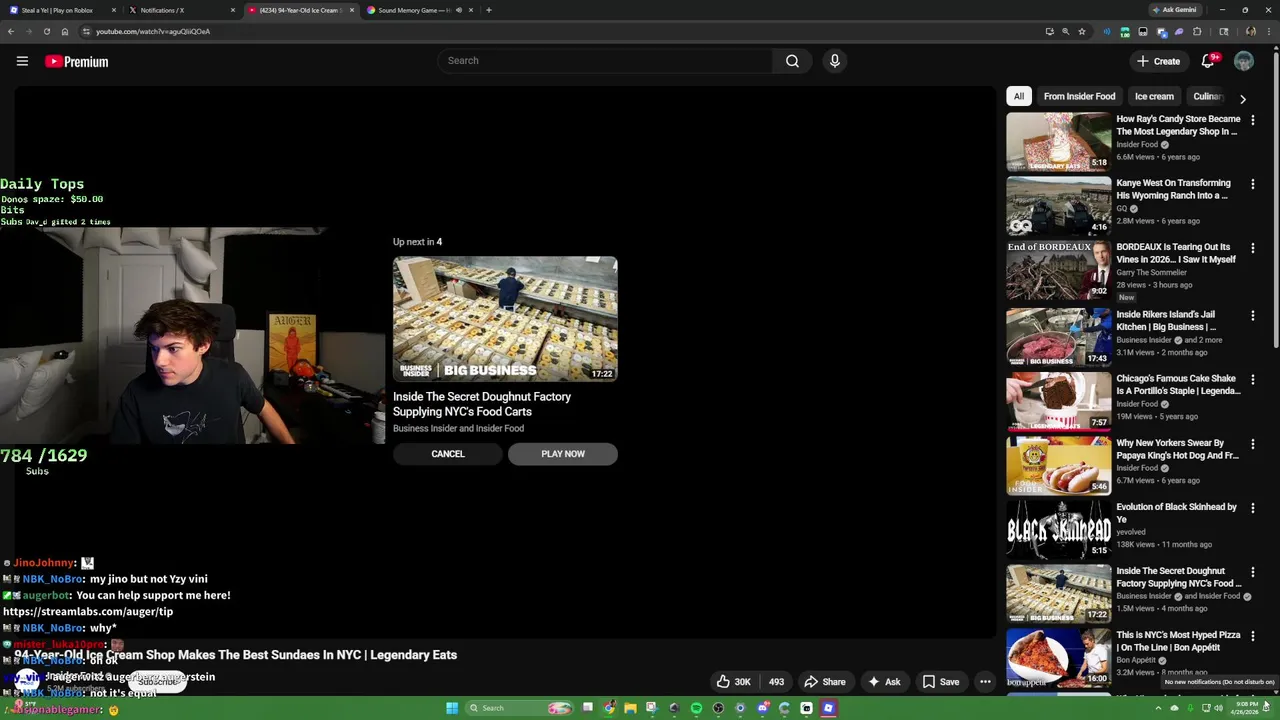Viewport: 1280px width, 720px height.
Task: Cancel the up-next autoplay
Action: [x=448, y=454]
